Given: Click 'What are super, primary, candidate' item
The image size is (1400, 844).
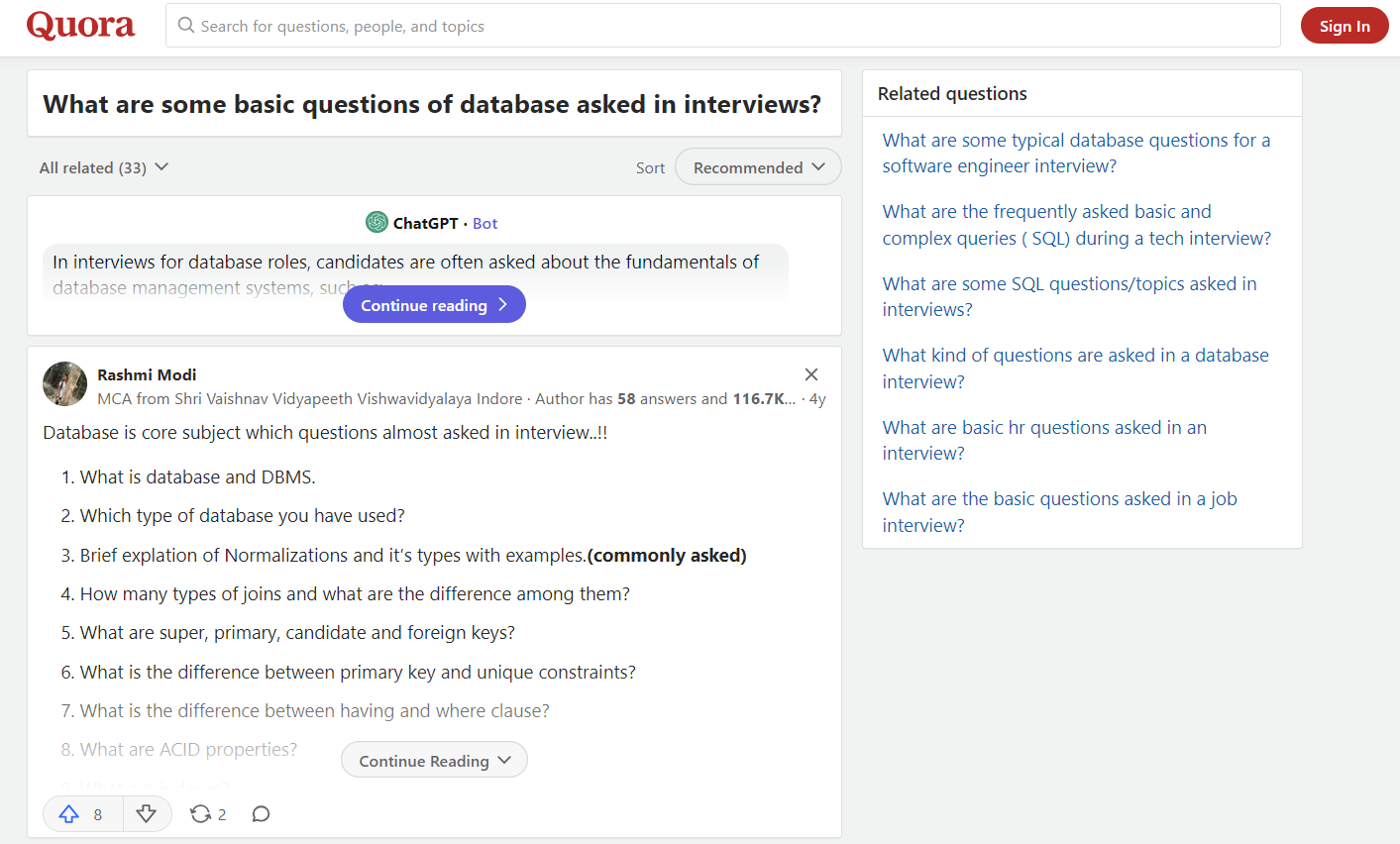Looking at the screenshot, I should click(297, 633).
